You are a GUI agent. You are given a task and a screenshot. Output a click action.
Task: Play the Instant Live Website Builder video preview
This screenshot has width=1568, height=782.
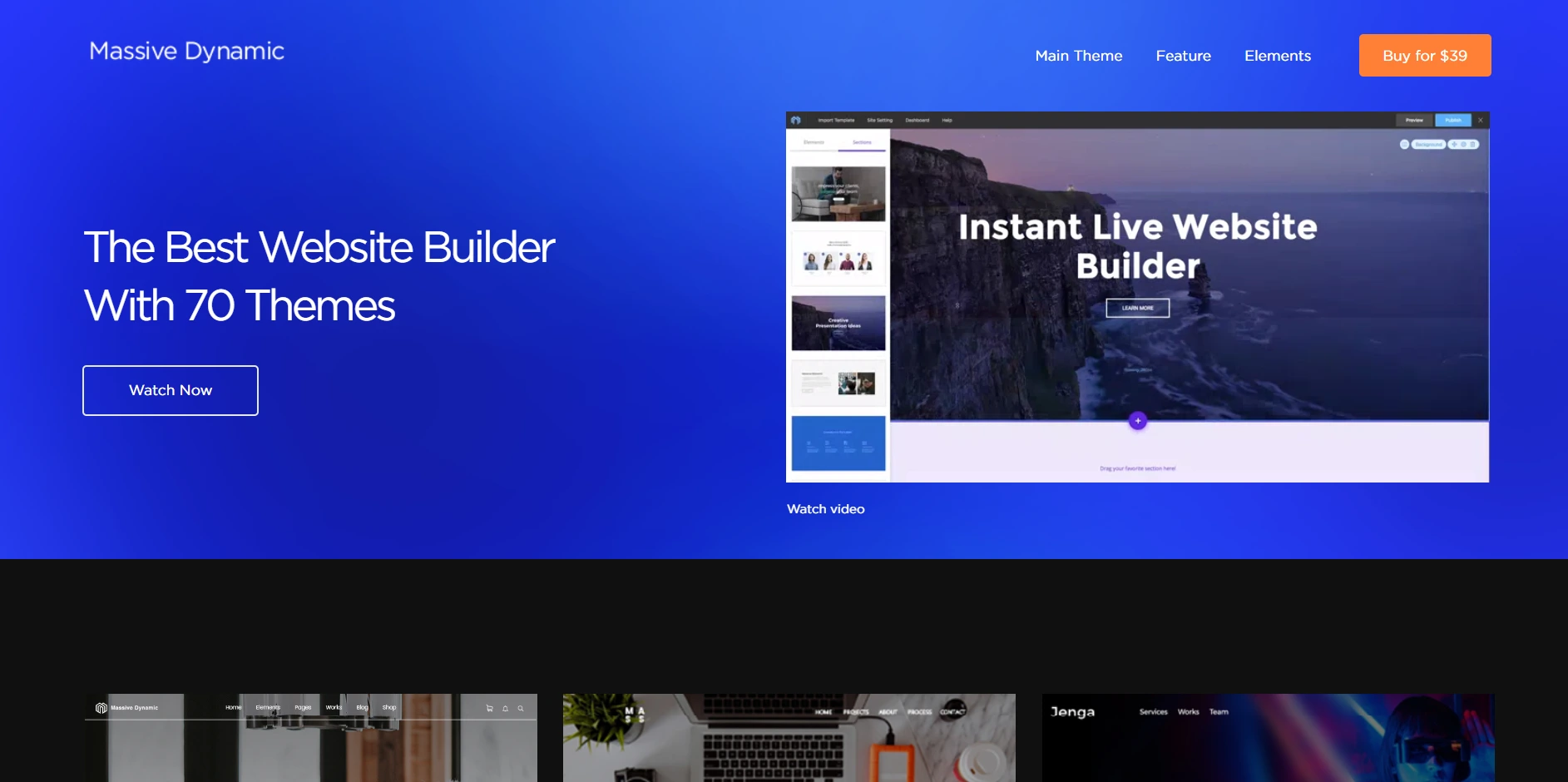(1137, 297)
